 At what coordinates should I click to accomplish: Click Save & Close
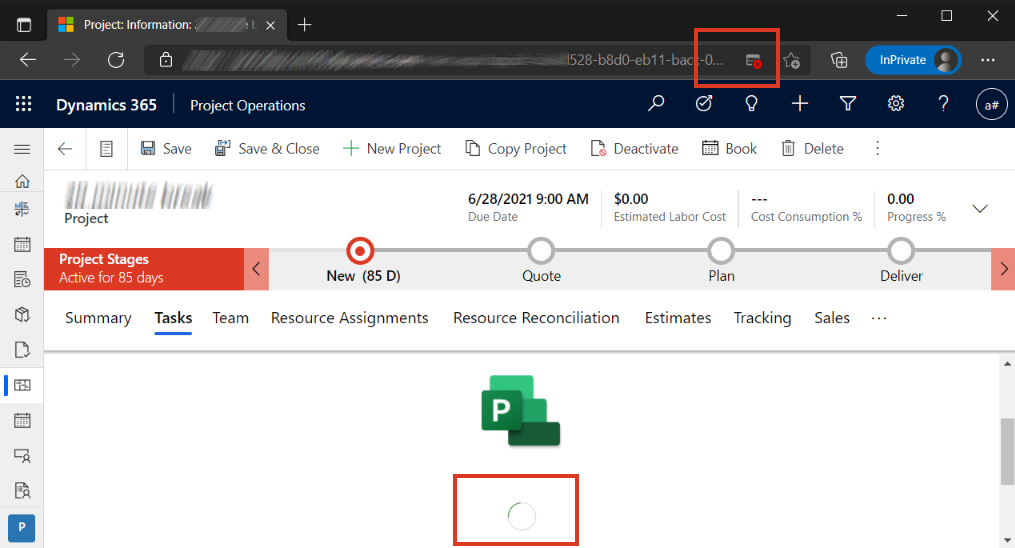[267, 149]
